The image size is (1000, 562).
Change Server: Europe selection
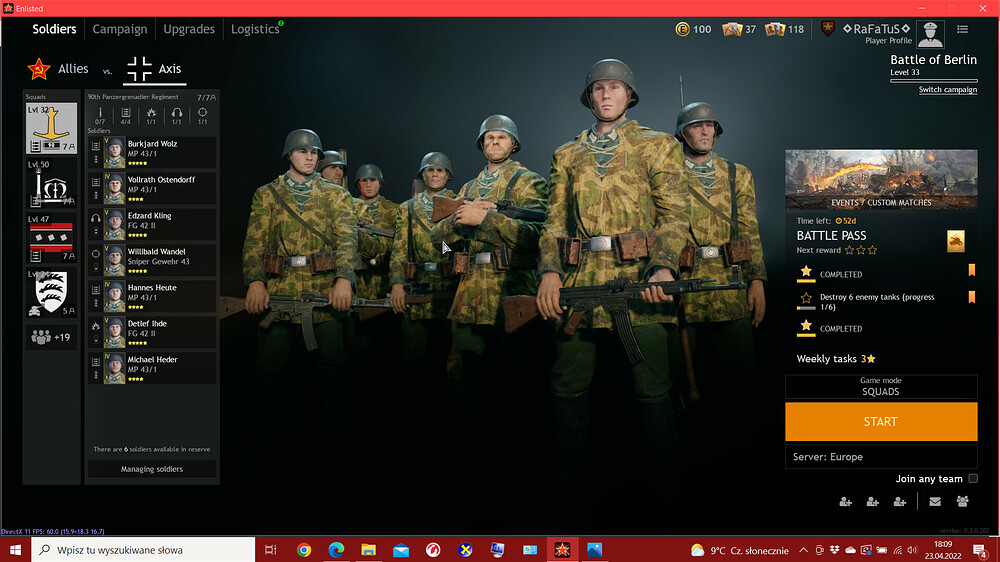point(881,457)
